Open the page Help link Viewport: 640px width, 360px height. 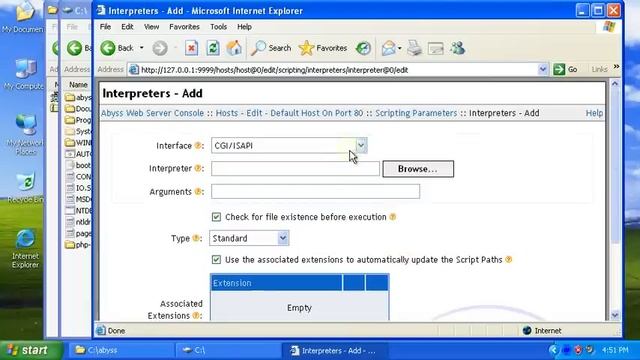pos(594,113)
